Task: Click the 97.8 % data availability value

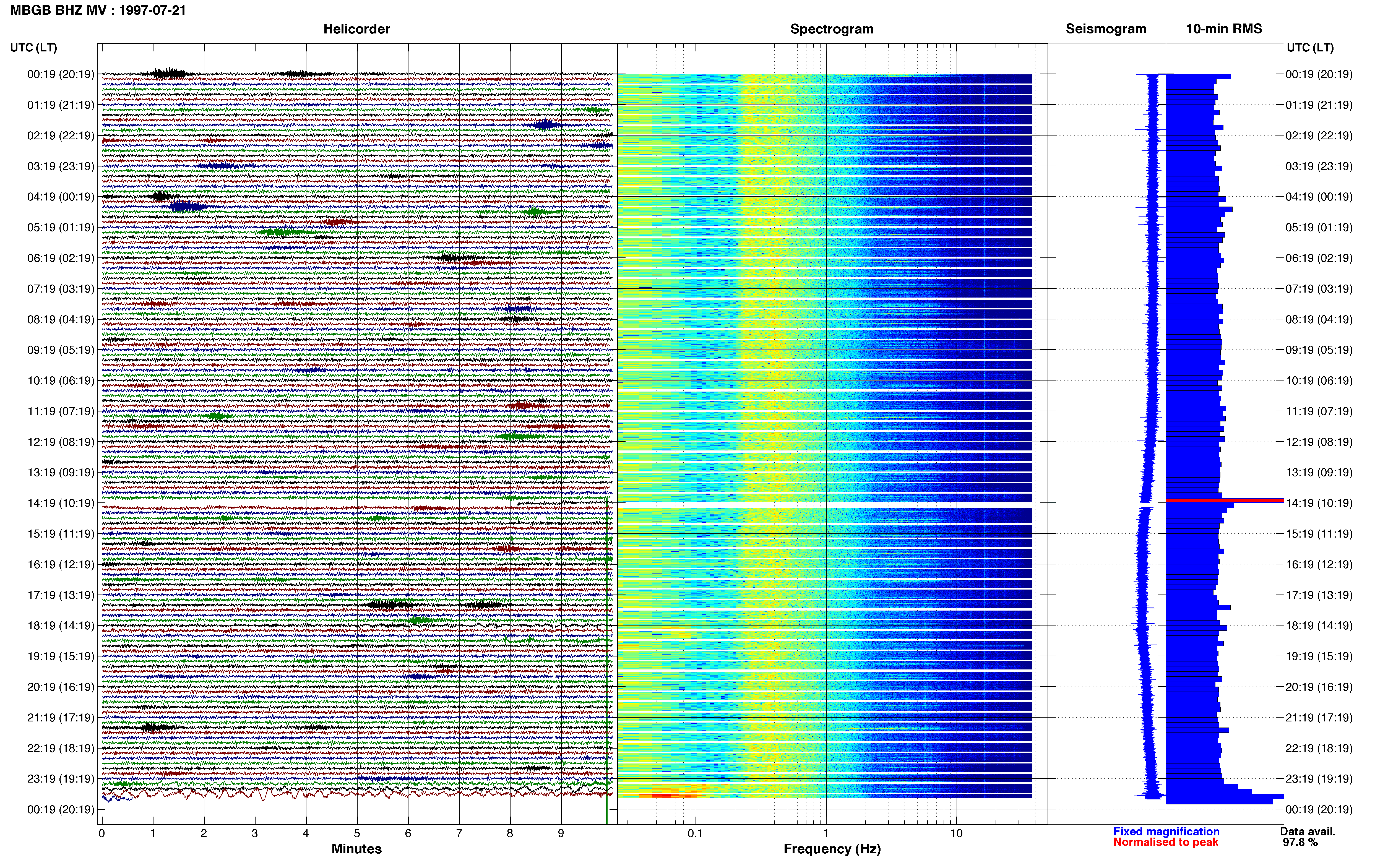Action: (1300, 842)
